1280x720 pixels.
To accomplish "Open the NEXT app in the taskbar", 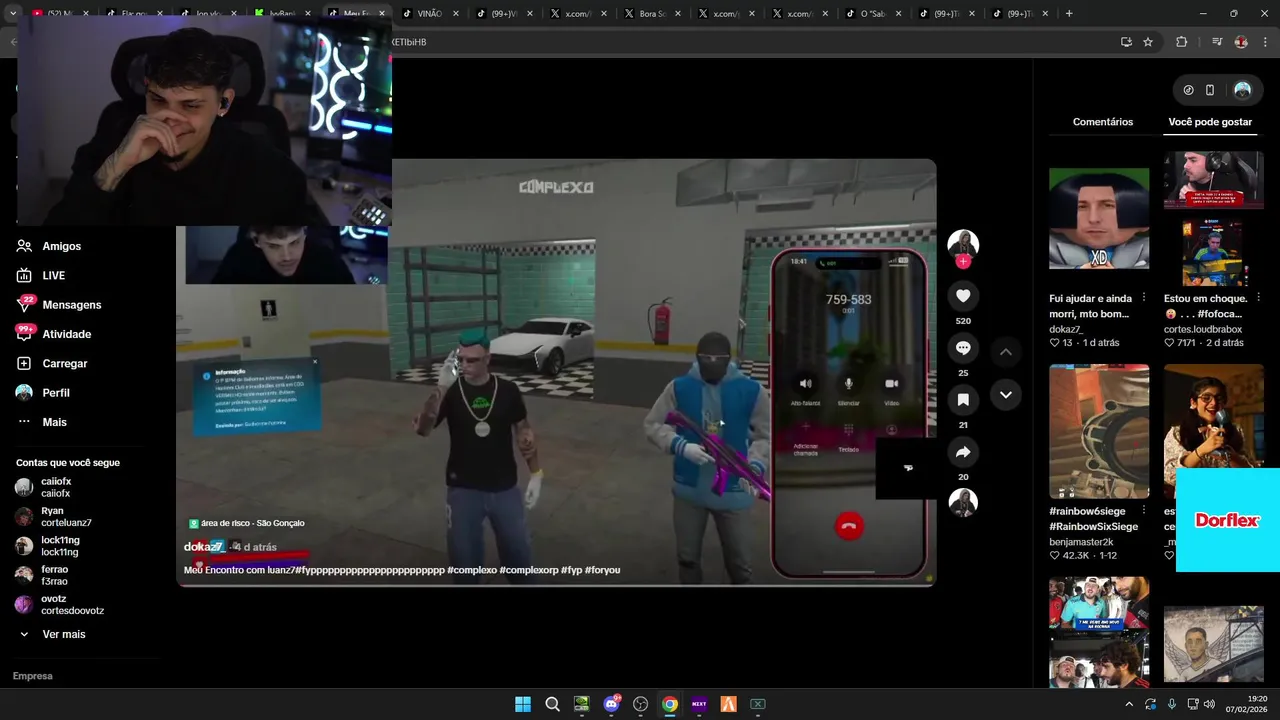I will tap(699, 704).
